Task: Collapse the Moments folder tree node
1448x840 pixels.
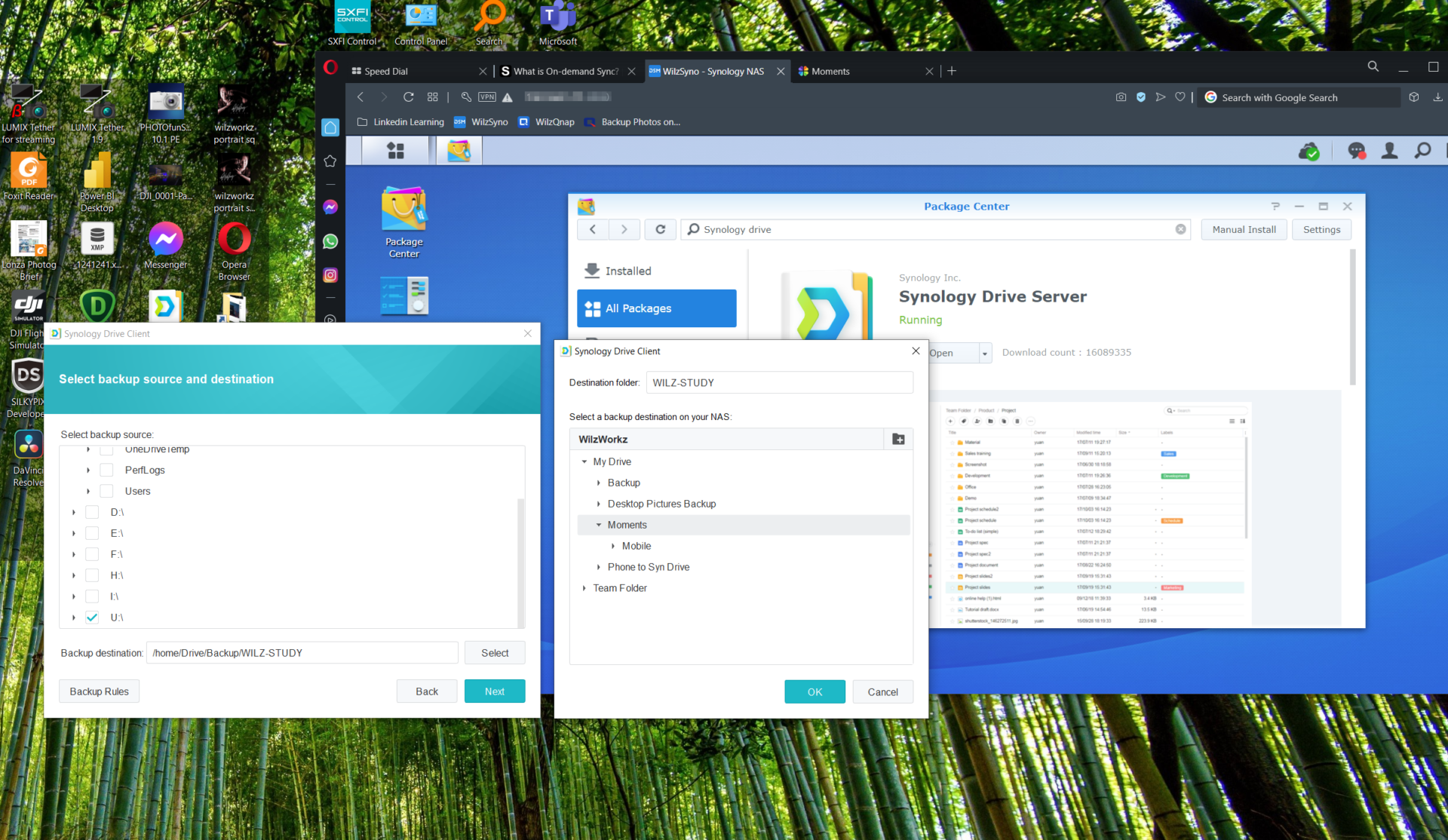Action: click(599, 525)
